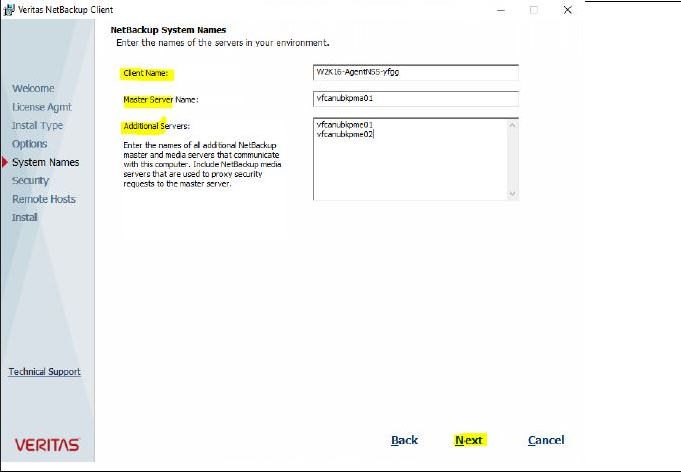Screen dimensions: 681x472
Task: Click the 'Master Server Name:' label
Action: 161,99
